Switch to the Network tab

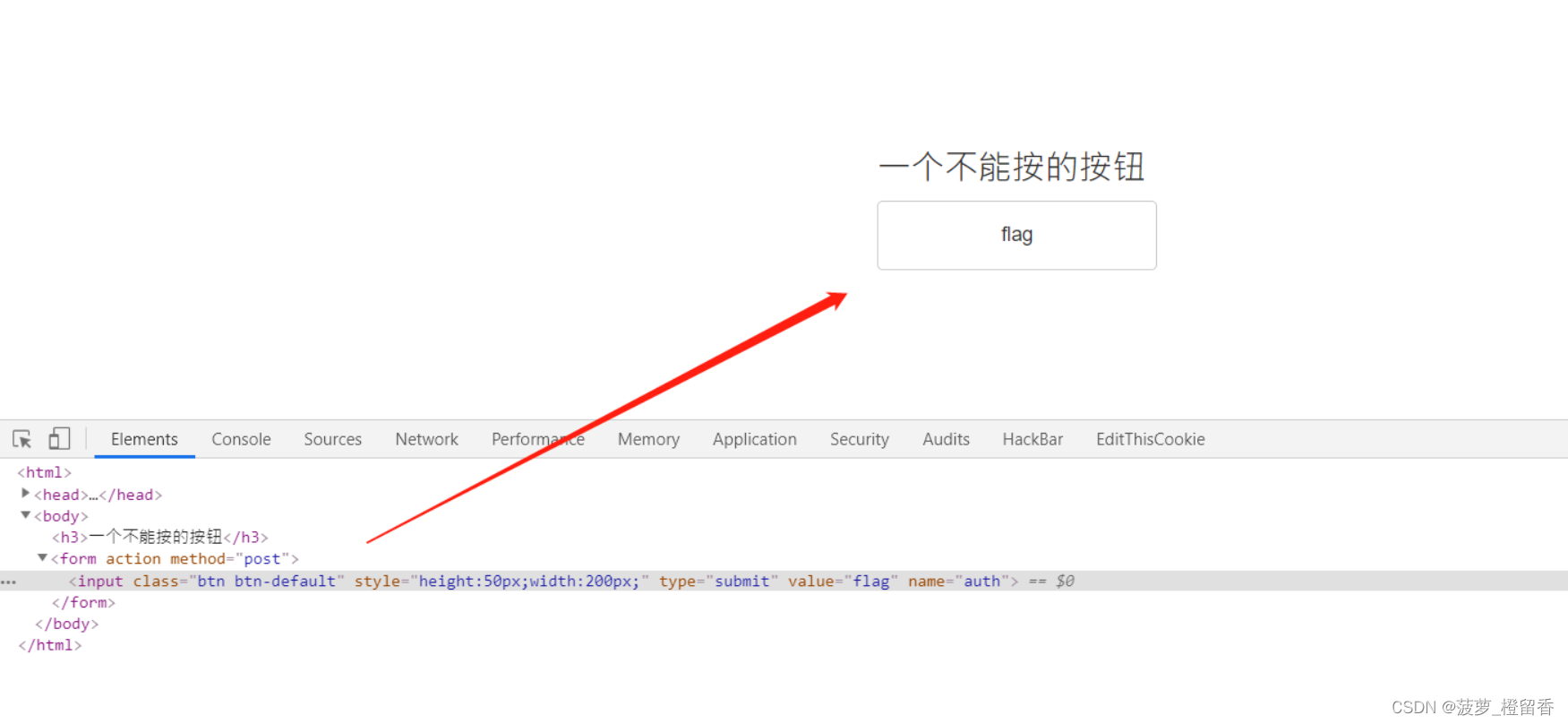pyautogui.click(x=426, y=439)
